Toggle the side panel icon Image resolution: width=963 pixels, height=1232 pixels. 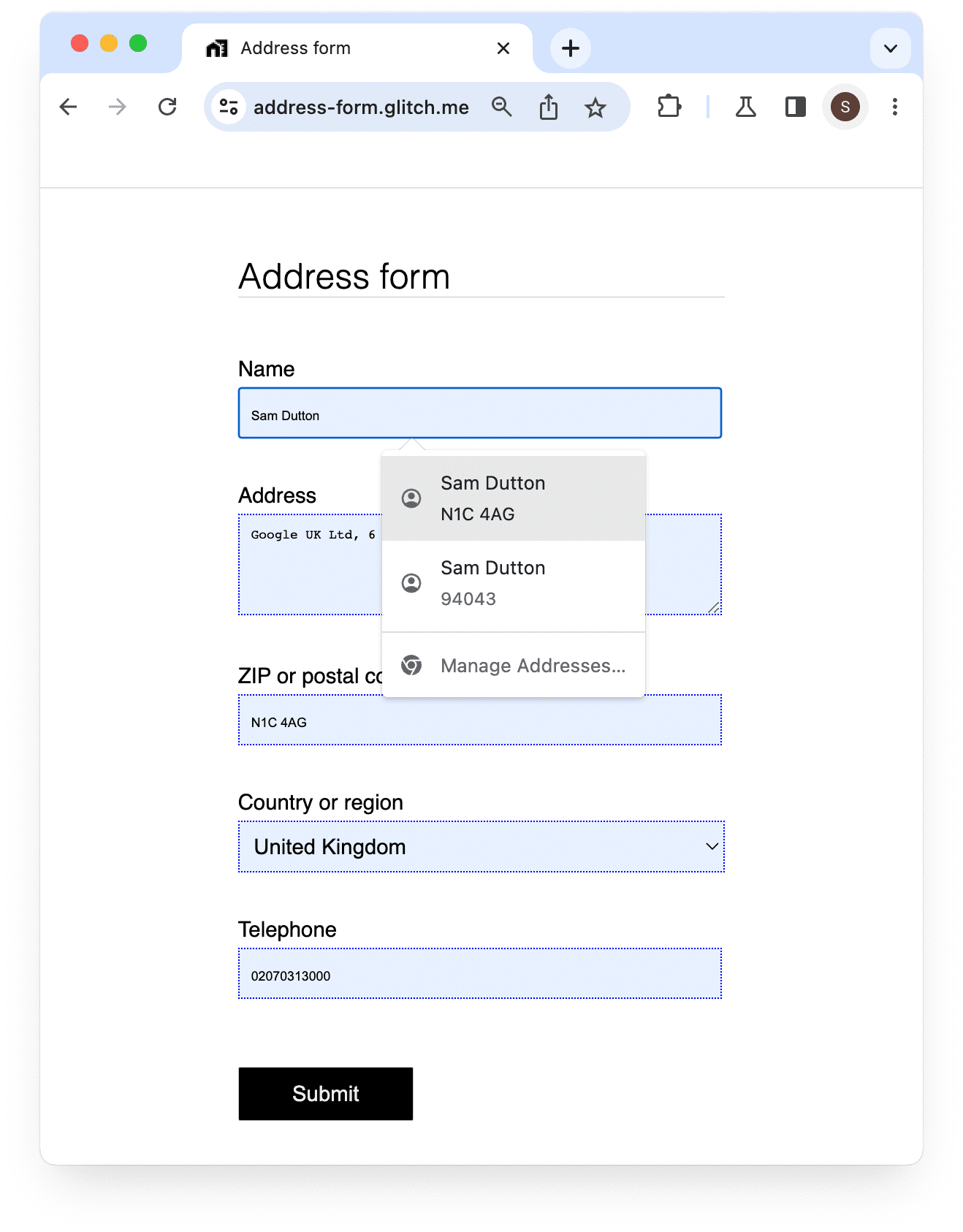(x=795, y=107)
